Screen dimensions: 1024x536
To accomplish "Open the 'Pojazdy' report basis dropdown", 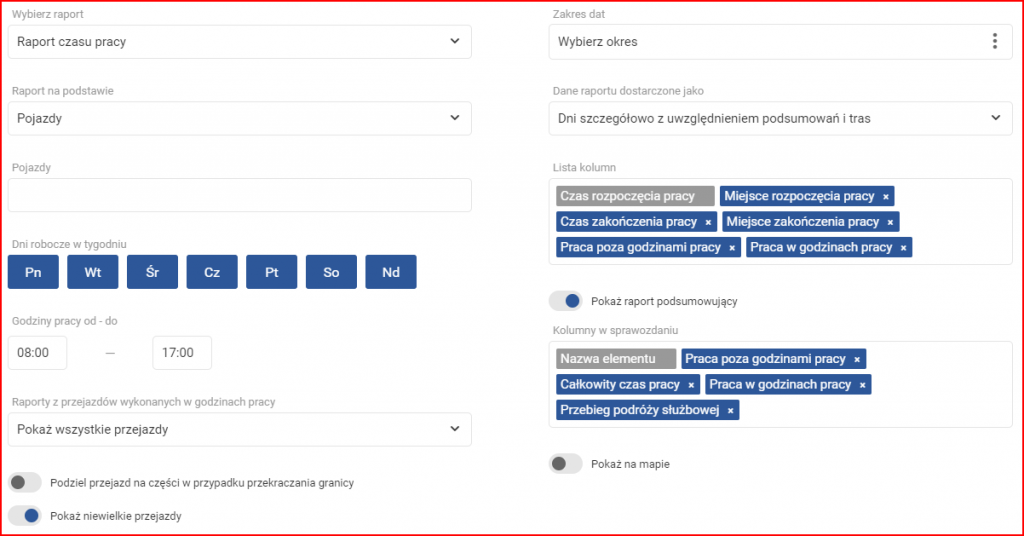I will pyautogui.click(x=240, y=118).
